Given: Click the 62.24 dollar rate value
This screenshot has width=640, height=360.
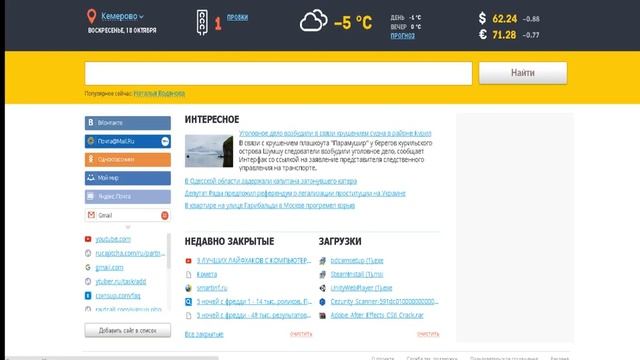Looking at the screenshot, I should coord(504,19).
